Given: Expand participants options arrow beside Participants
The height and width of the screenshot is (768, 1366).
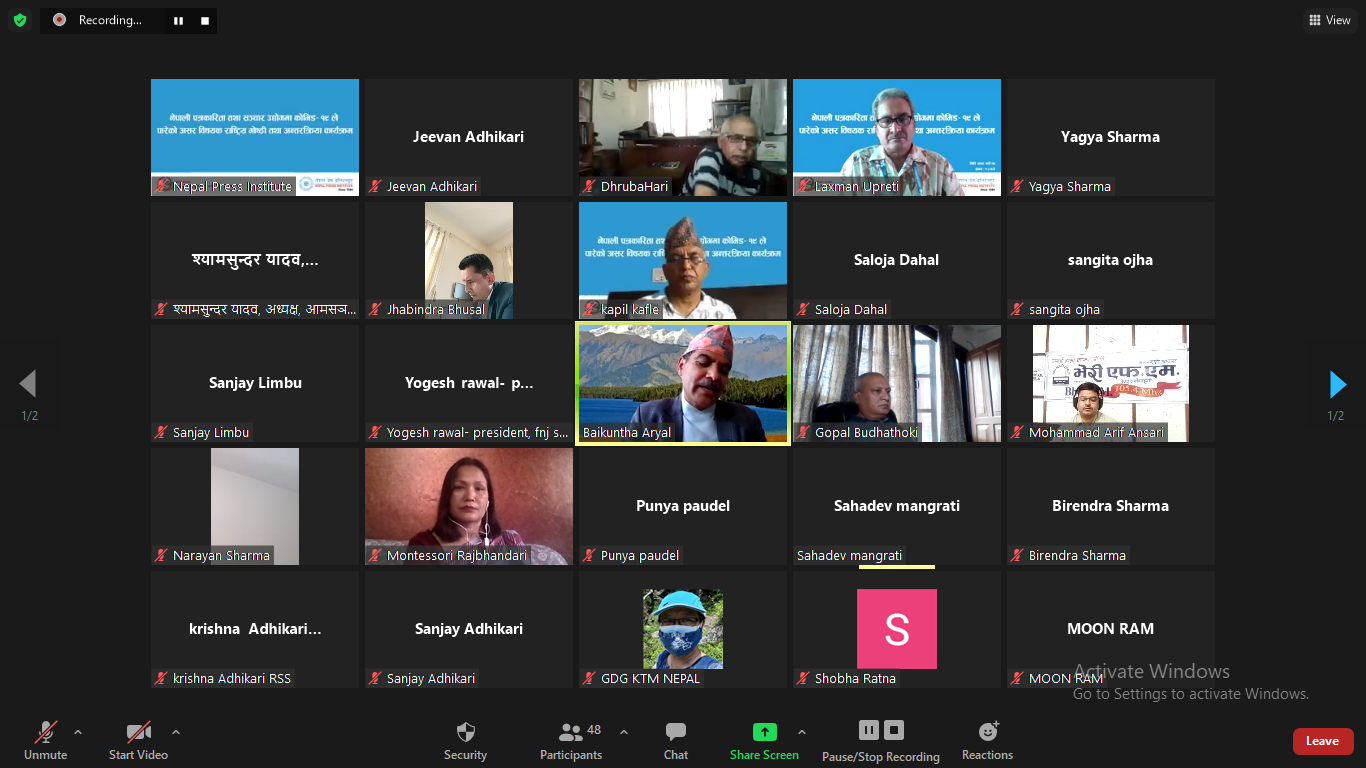Looking at the screenshot, I should tap(624, 732).
